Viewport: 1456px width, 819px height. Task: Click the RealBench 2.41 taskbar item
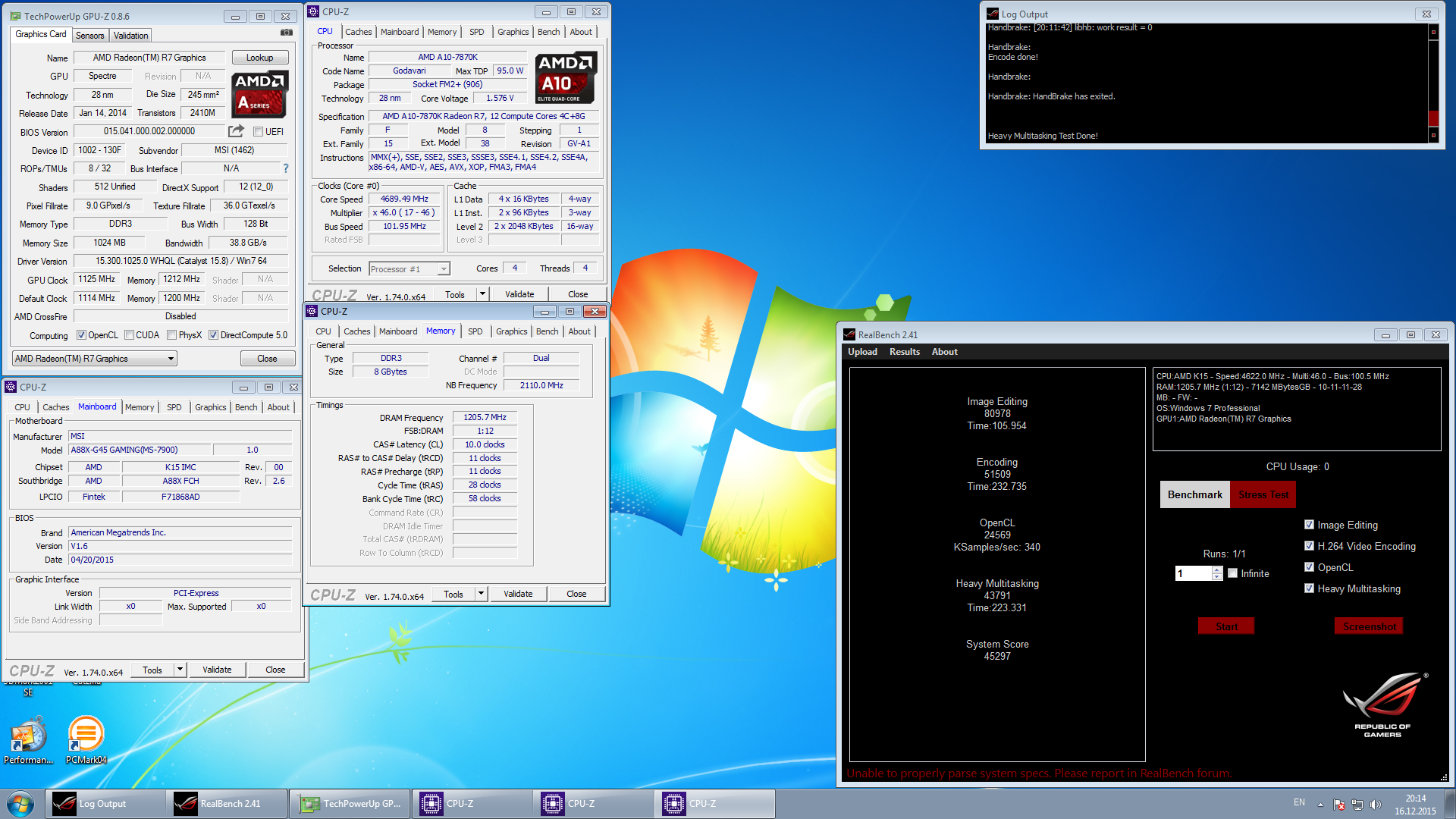point(227,804)
